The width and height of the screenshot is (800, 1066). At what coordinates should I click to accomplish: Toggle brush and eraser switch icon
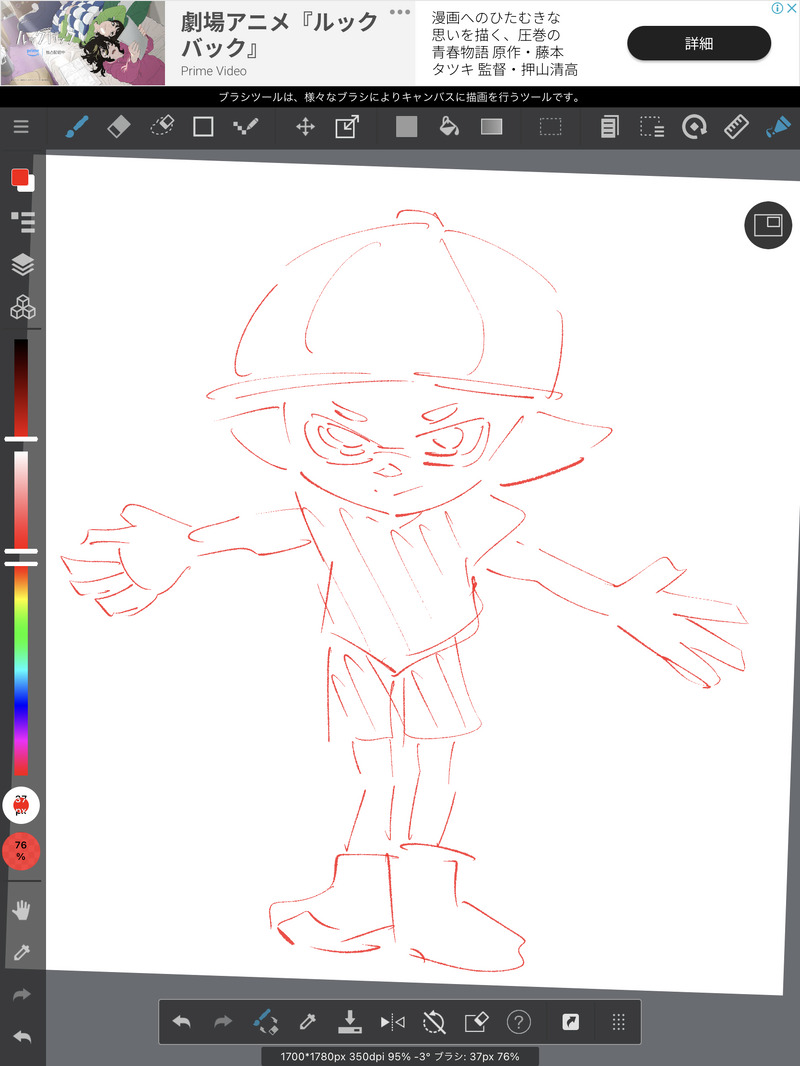(x=265, y=1022)
